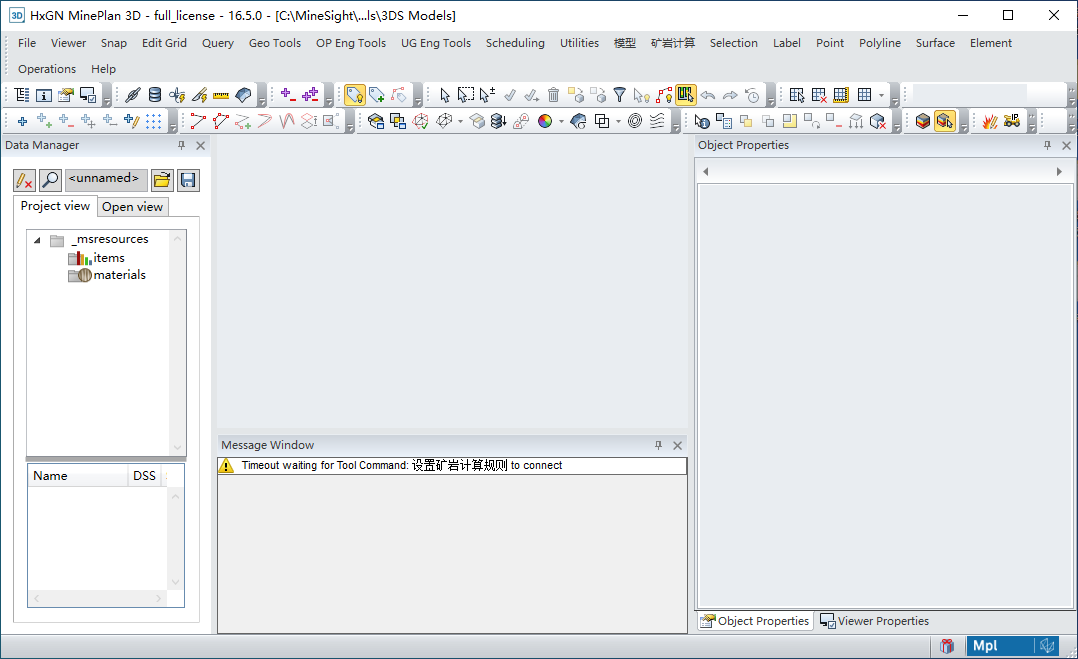This screenshot has width=1078, height=659.
Task: Click the concentric circles contour icon
Action: click(635, 122)
